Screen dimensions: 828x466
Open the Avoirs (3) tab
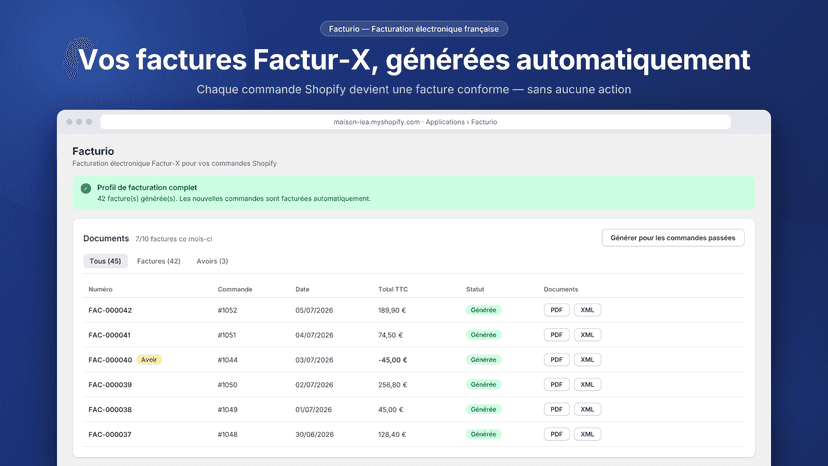coord(212,261)
